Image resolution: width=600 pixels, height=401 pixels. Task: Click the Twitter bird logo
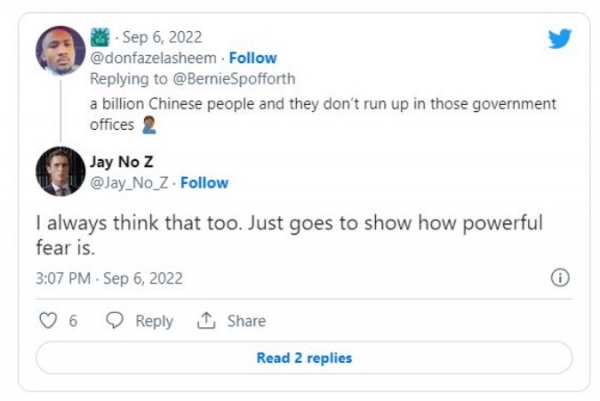[559, 38]
